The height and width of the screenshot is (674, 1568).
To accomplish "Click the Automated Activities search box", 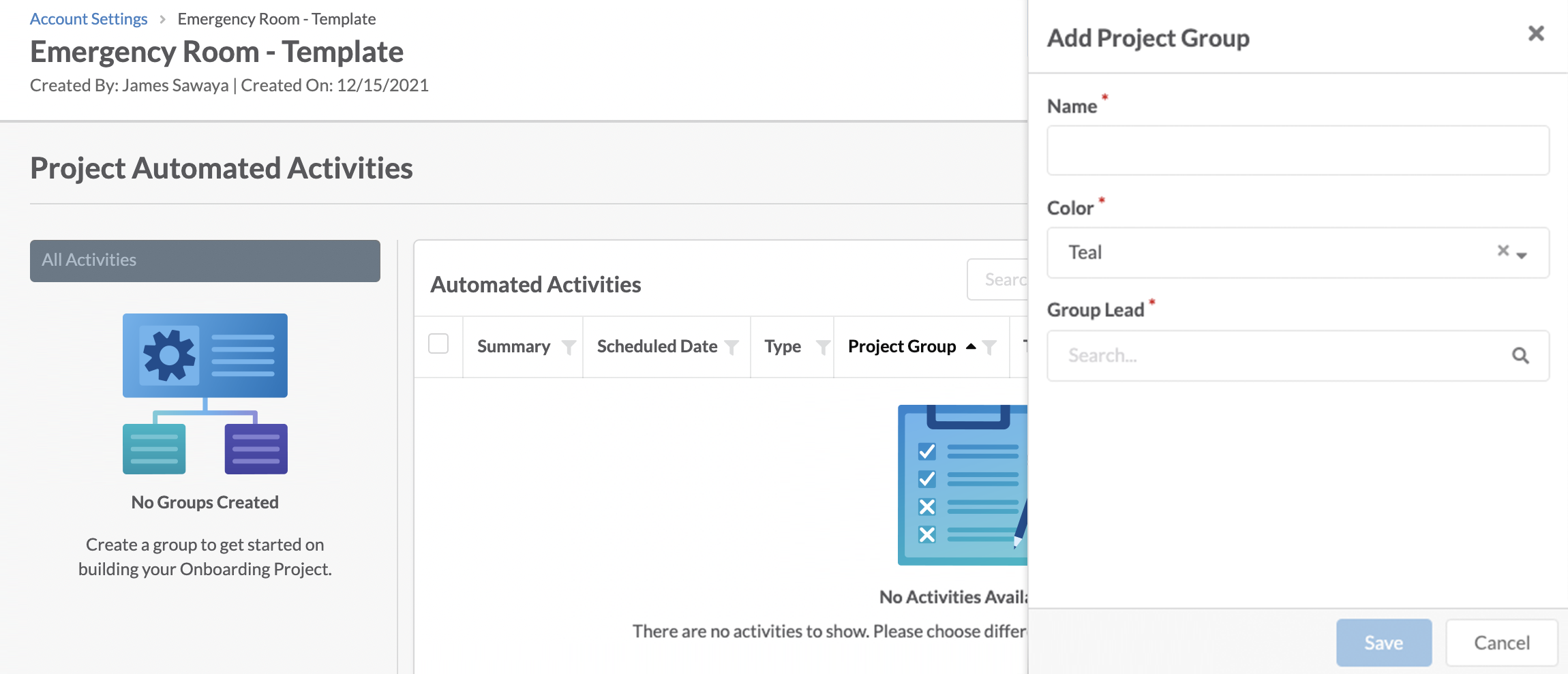I will coord(998,279).
